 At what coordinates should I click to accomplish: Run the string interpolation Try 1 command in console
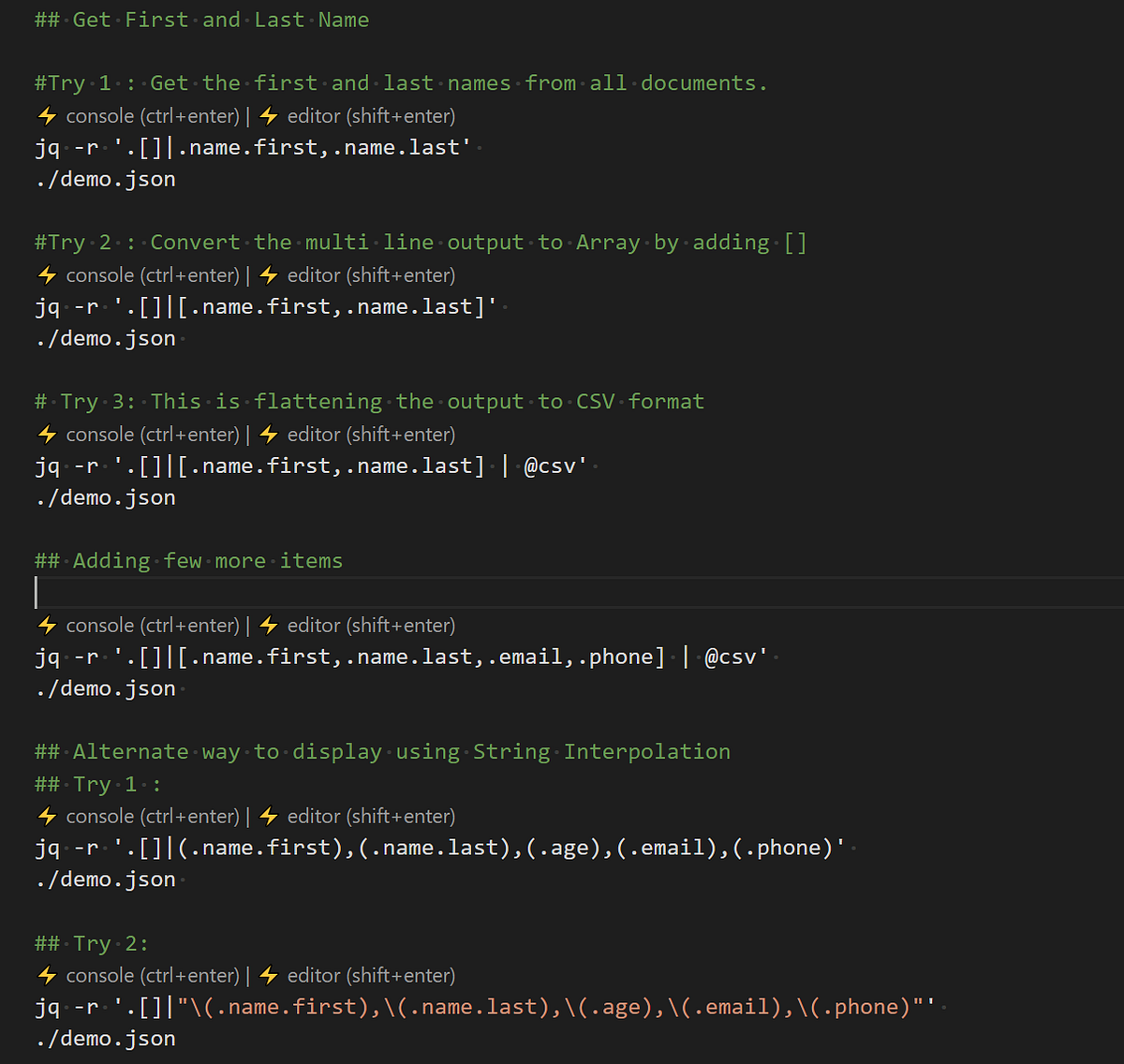click(x=139, y=817)
